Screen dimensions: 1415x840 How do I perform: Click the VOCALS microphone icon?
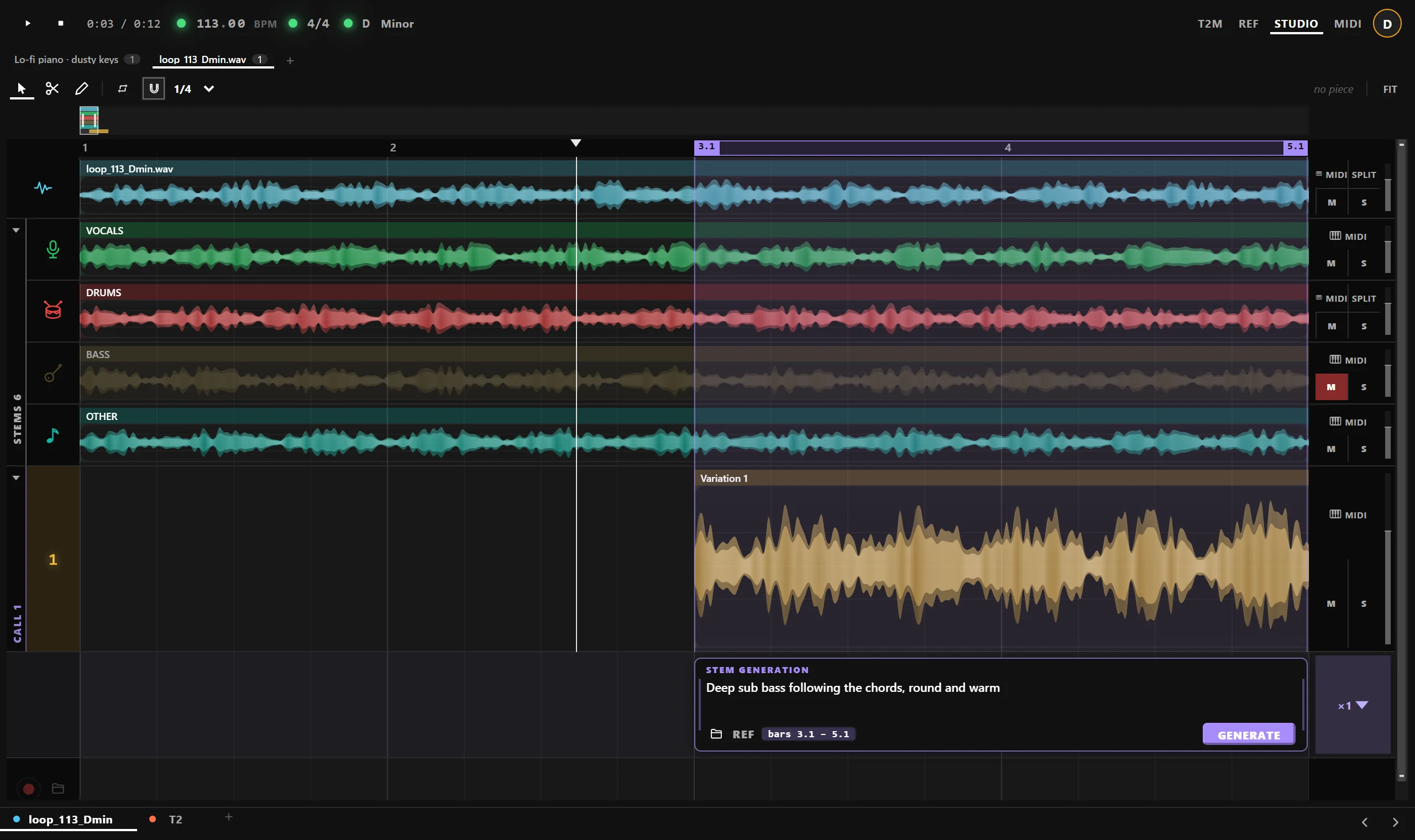[53, 249]
